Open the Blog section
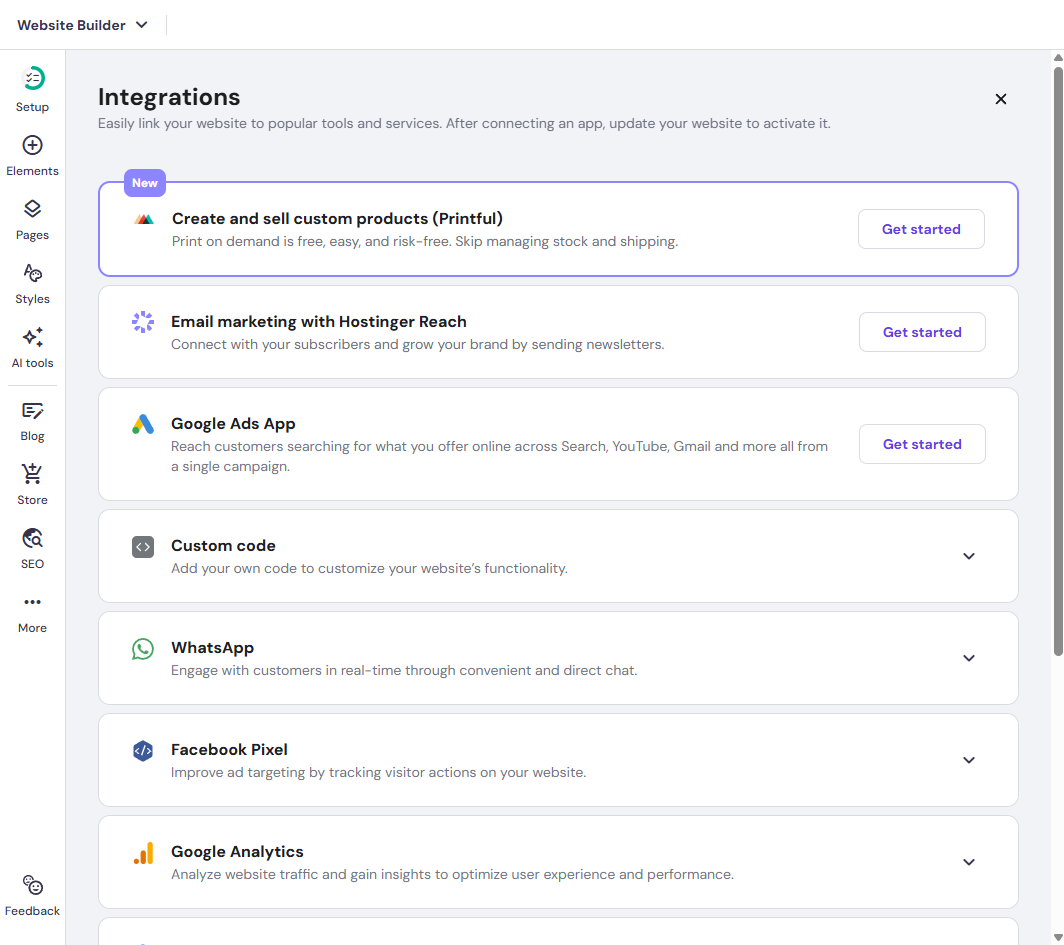The height and width of the screenshot is (945, 1064). pos(33,411)
